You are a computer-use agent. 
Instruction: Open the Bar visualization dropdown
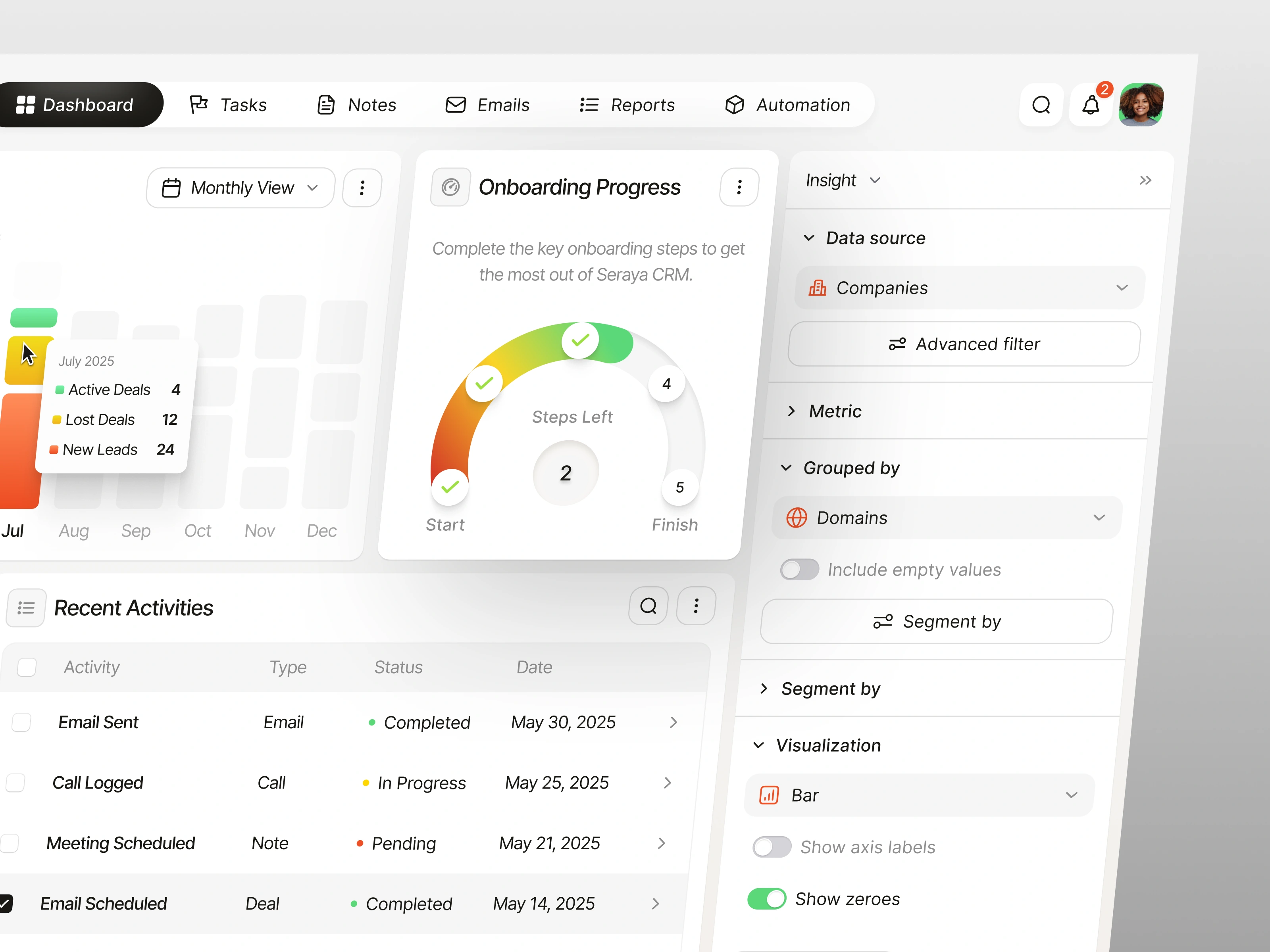[x=919, y=795]
